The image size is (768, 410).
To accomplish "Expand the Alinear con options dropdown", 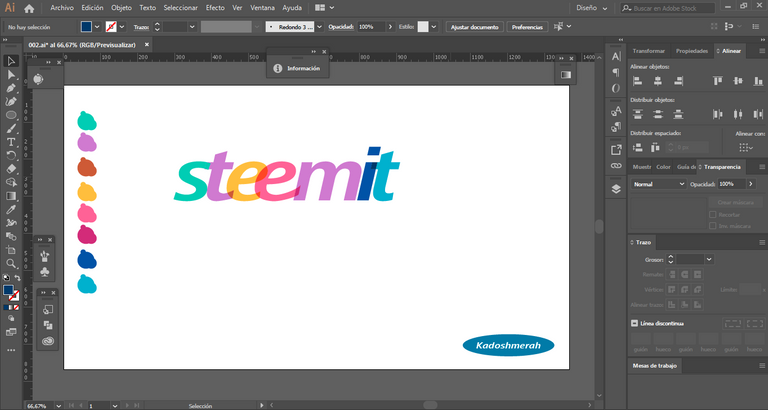I will pyautogui.click(x=746, y=147).
